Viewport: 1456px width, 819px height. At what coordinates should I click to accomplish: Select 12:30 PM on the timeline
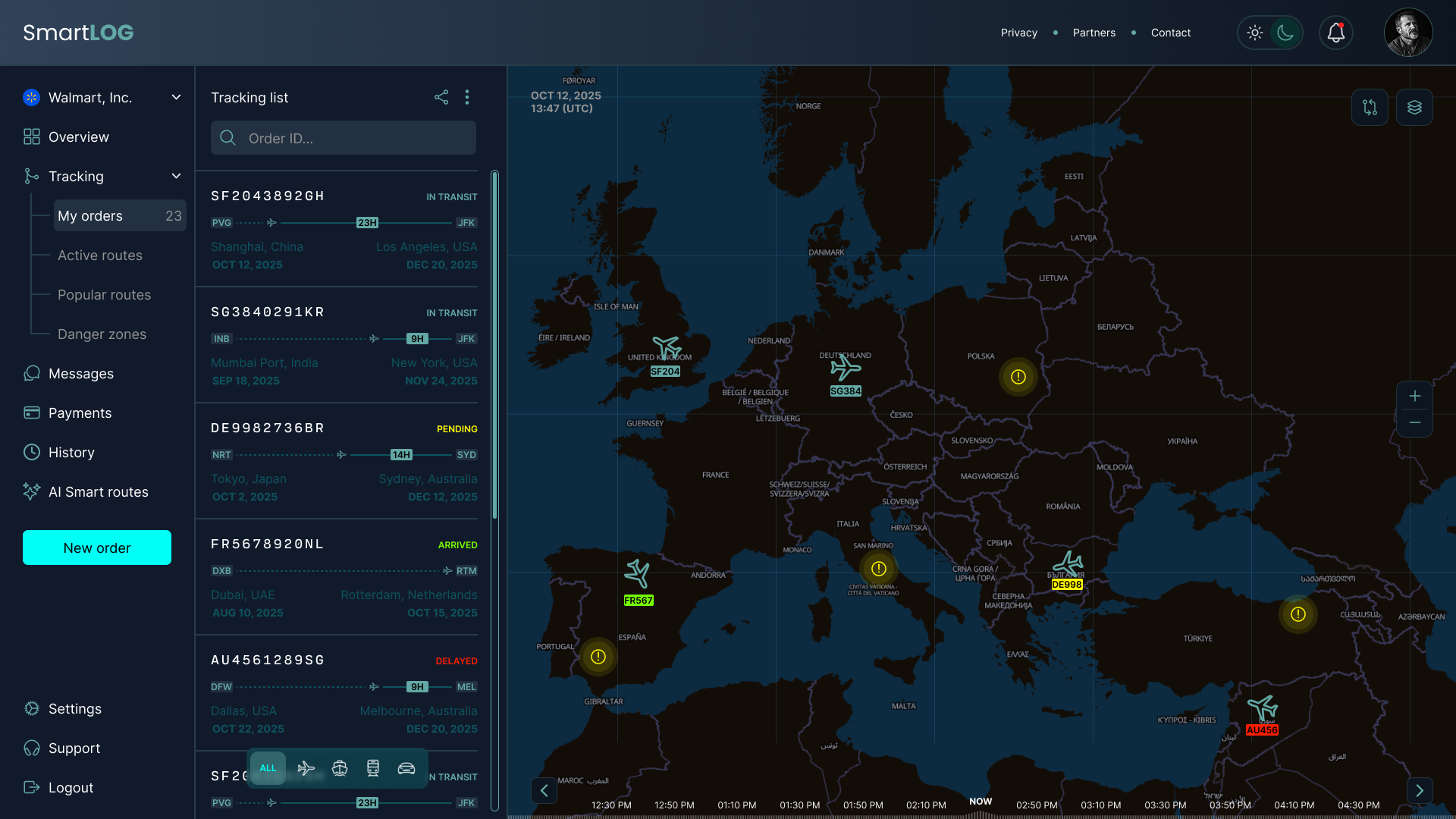click(x=611, y=805)
